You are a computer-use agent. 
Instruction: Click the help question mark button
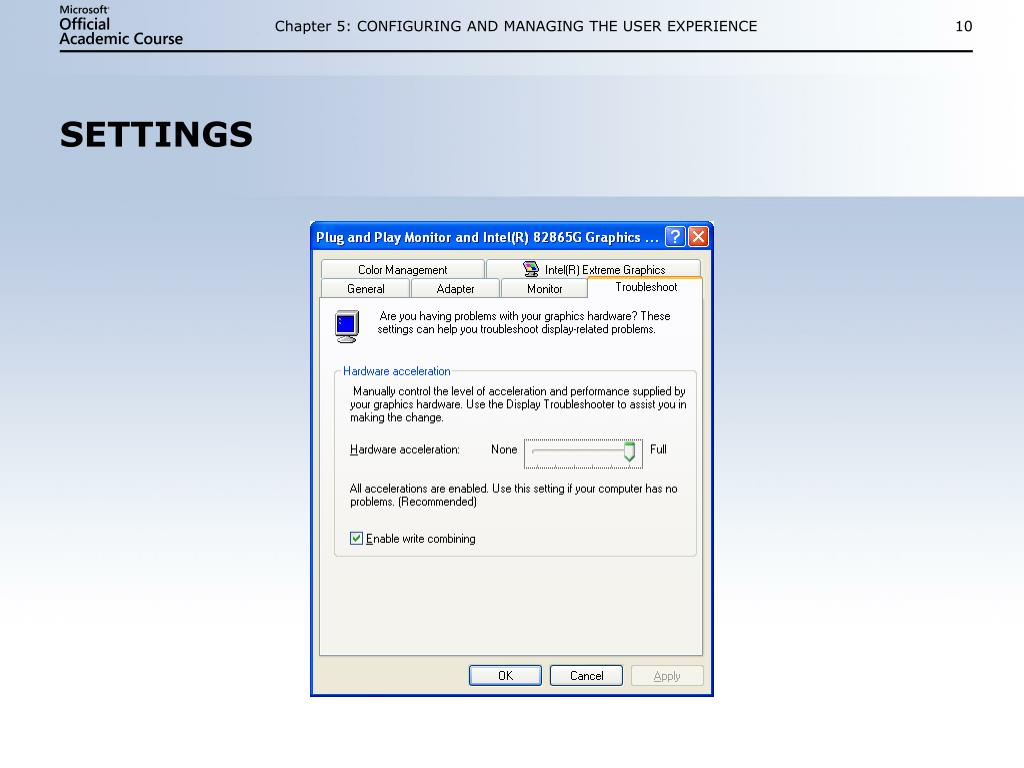(x=675, y=236)
